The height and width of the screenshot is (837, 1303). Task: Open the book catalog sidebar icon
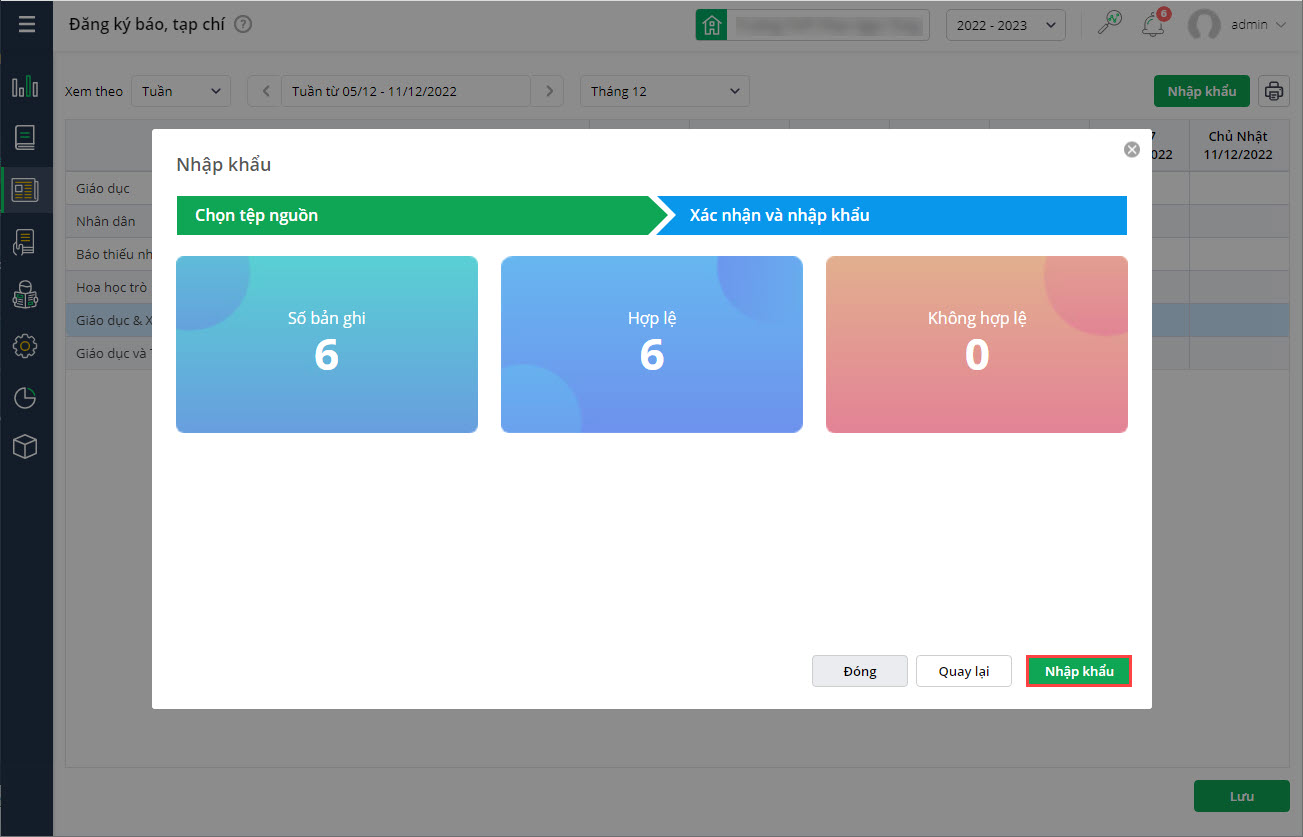25,138
